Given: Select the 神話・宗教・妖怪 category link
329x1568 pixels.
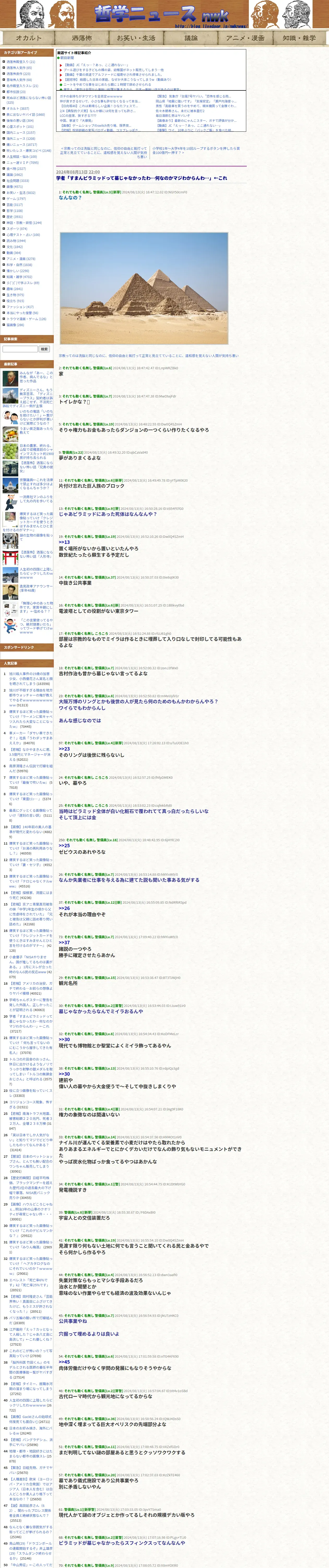Looking at the screenshot, I should tap(24, 223).
